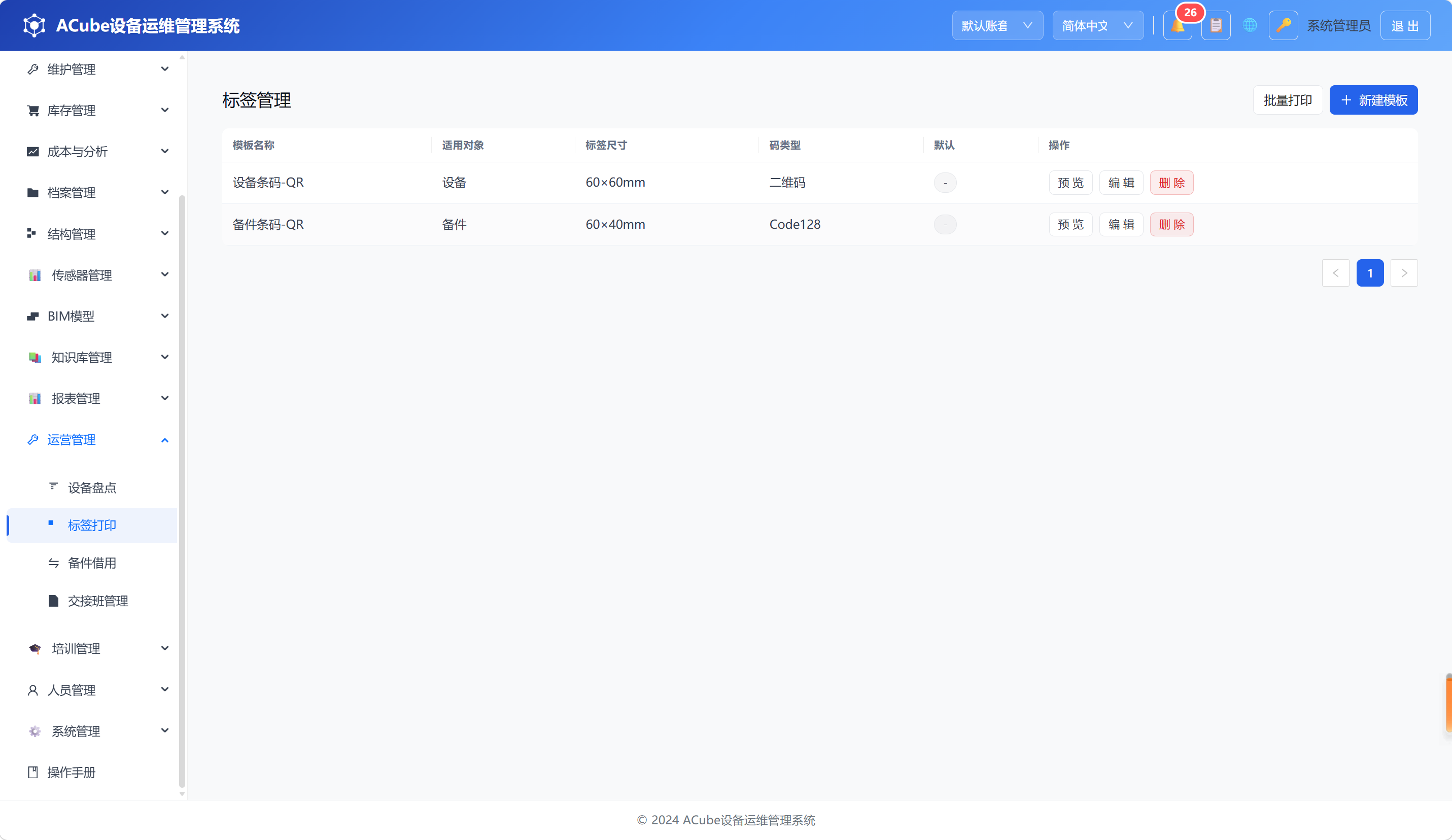Open 设备盘点 submenu item
Viewport: 1452px width, 840px height.
tap(92, 487)
